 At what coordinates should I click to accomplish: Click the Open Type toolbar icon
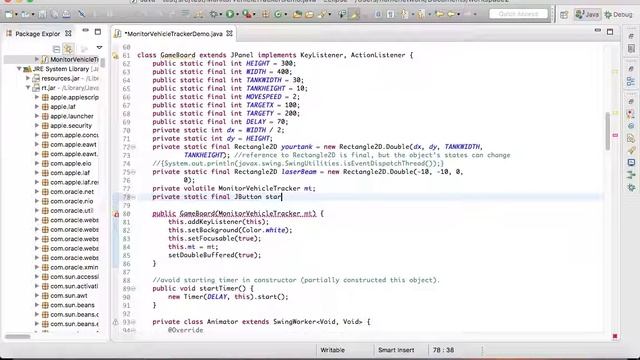click(x=297, y=14)
